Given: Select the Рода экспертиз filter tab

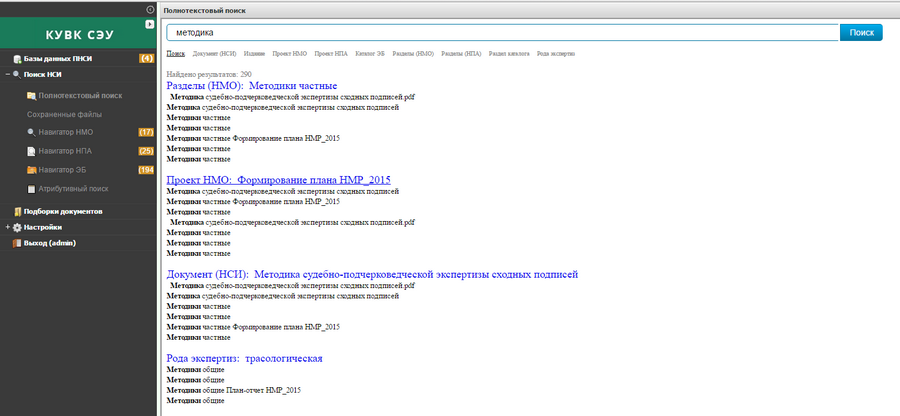Looking at the screenshot, I should (556, 53).
